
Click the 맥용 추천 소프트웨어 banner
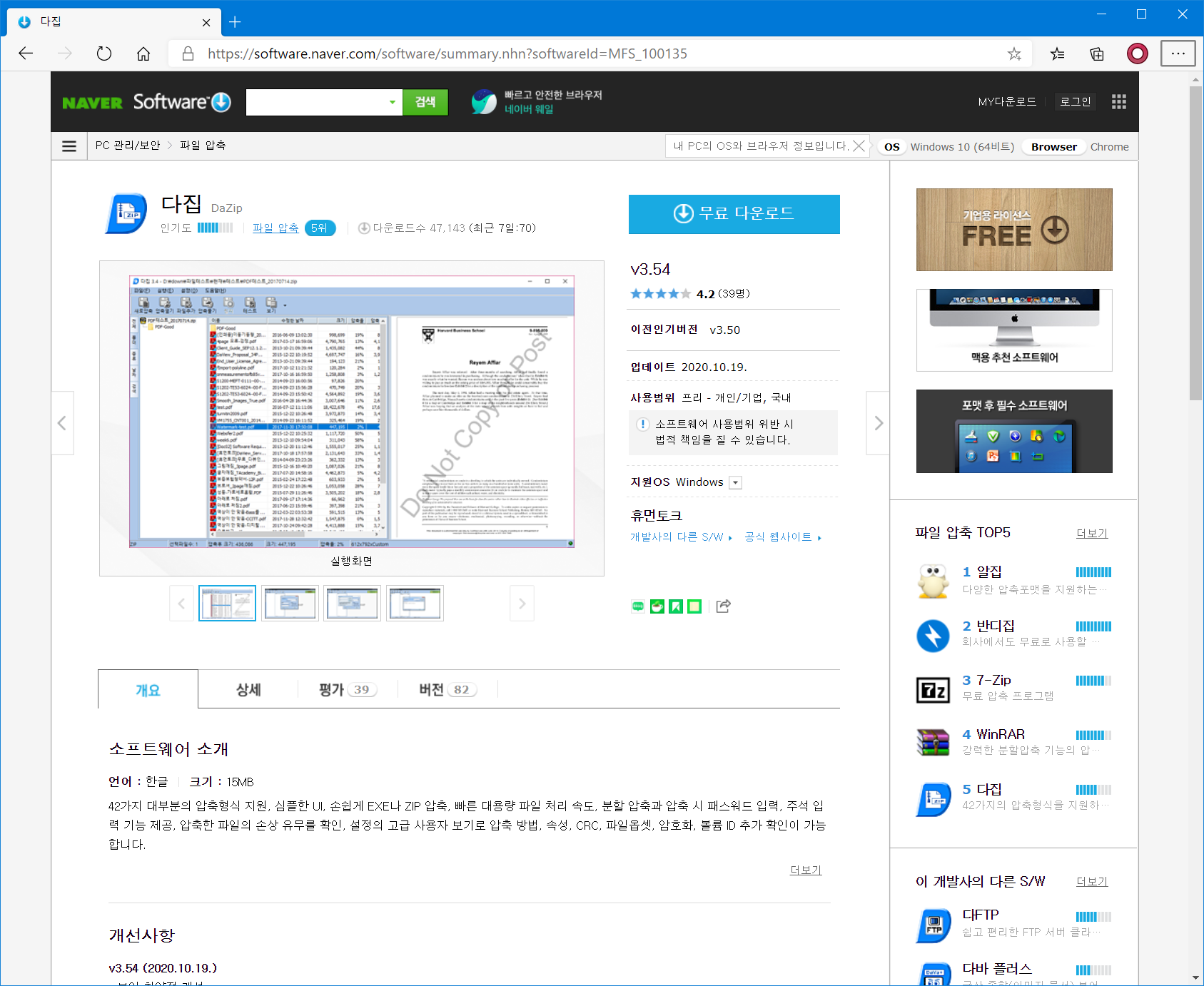point(1014,330)
